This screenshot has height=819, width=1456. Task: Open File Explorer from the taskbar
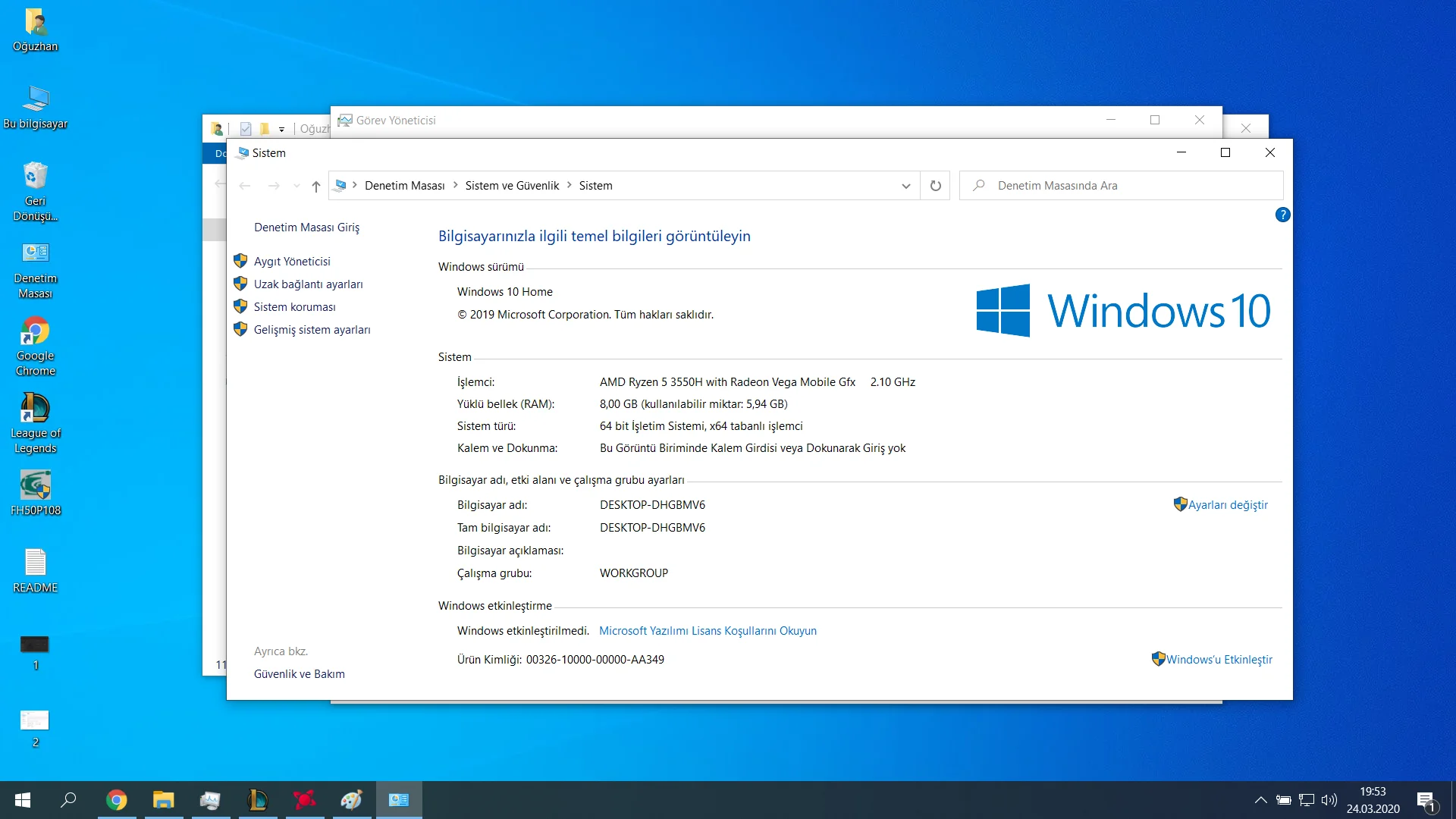(163, 800)
